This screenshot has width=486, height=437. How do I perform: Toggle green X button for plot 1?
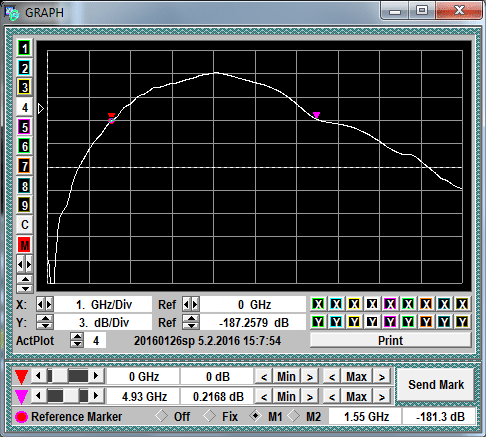pyautogui.click(x=318, y=304)
